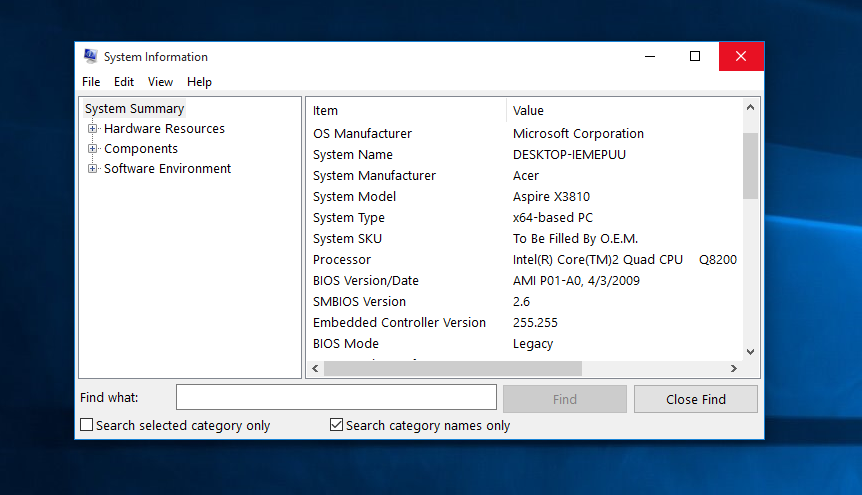Minimize the System Information window
This screenshot has width=862, height=495.
650,56
